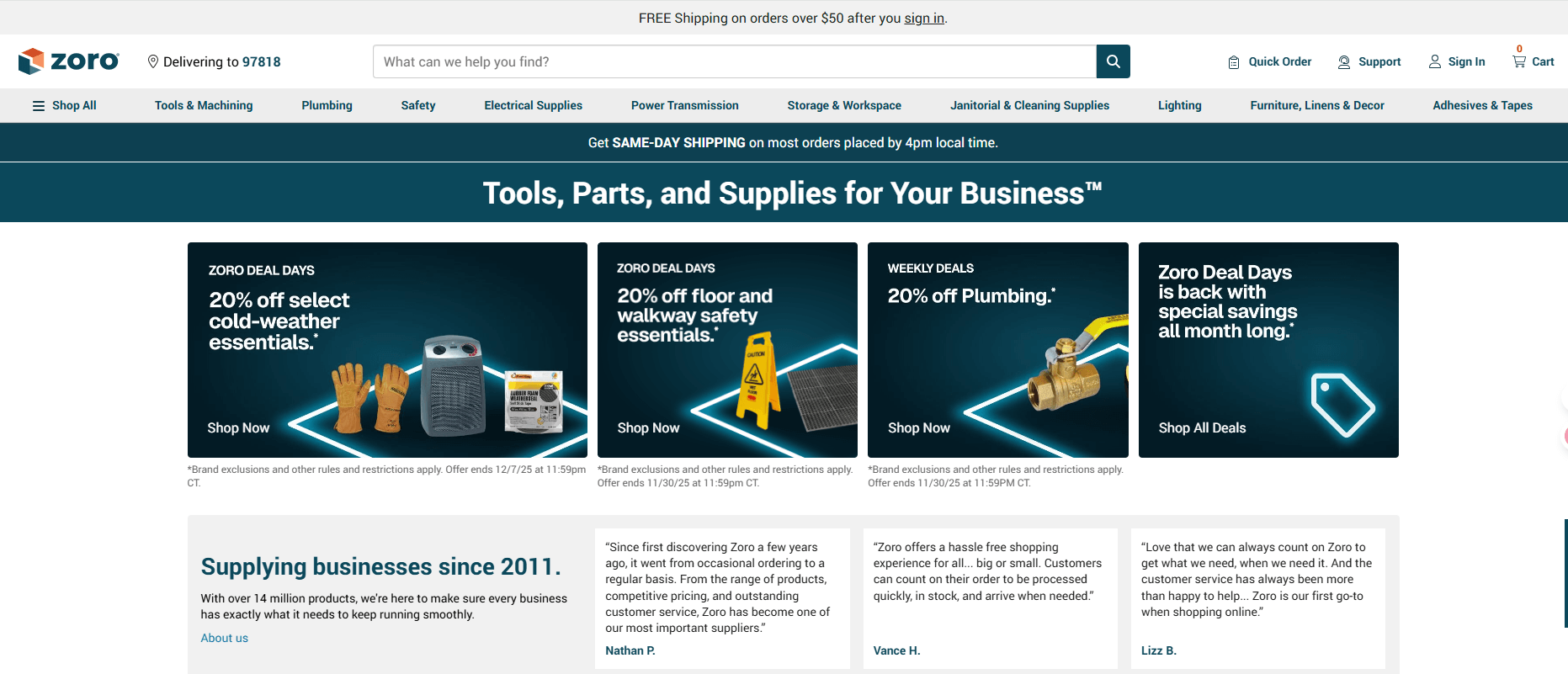The width and height of the screenshot is (1568, 674).
Task: Type in the product search field
Action: (x=734, y=61)
